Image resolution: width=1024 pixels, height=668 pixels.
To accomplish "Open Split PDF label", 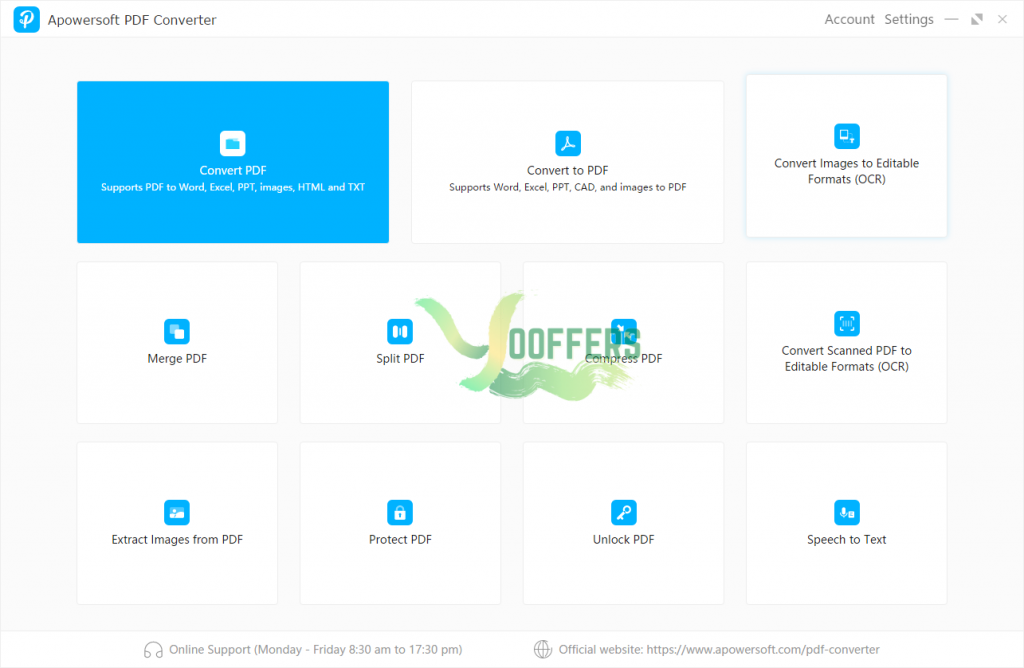I will coord(400,358).
